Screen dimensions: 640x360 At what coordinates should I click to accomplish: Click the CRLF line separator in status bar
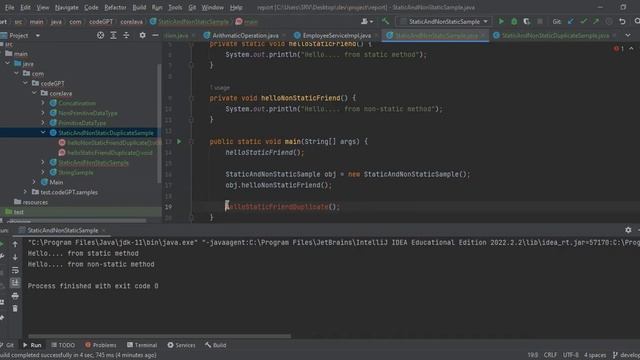pos(550,355)
